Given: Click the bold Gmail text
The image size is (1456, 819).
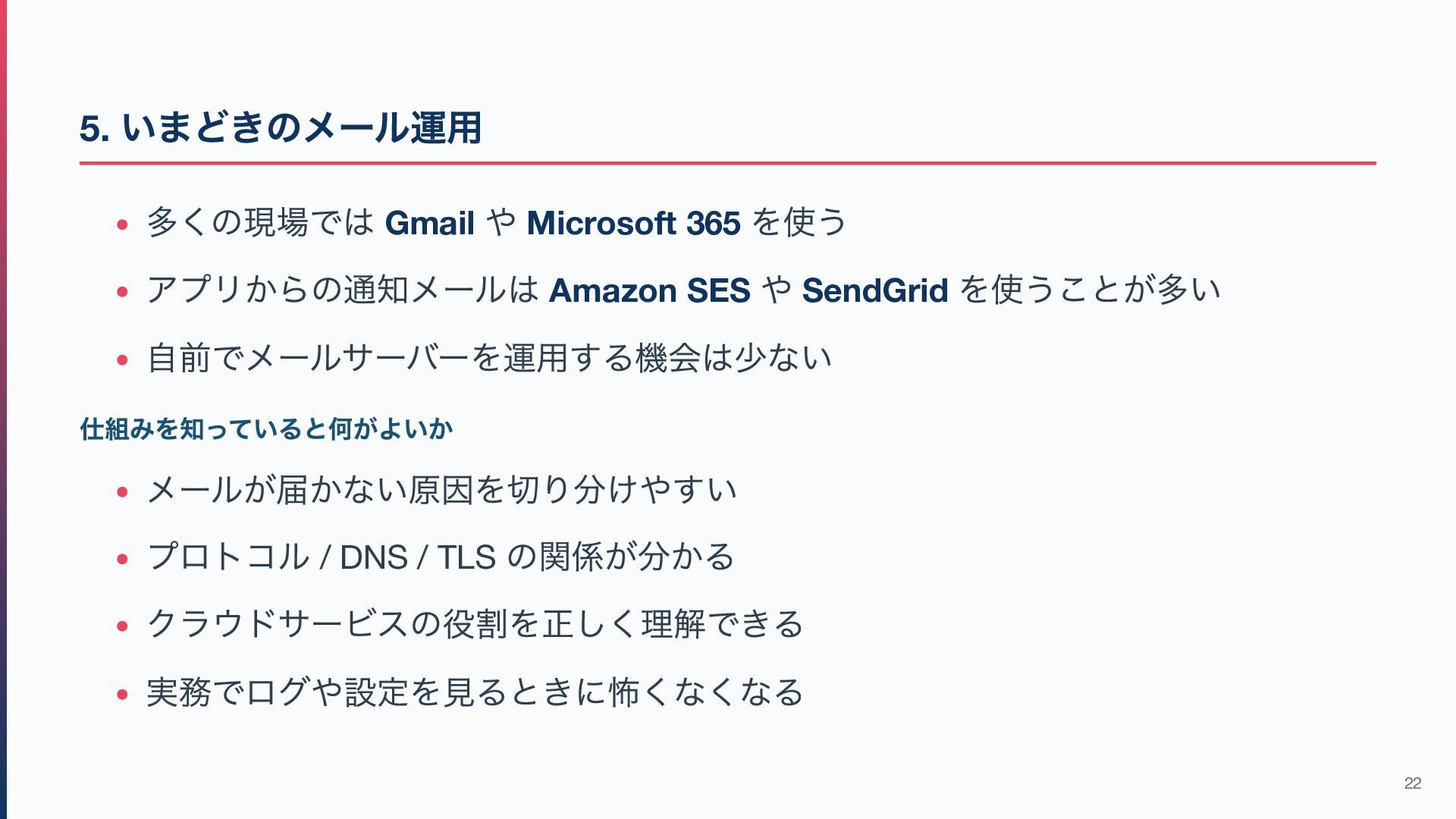Looking at the screenshot, I should (x=429, y=223).
